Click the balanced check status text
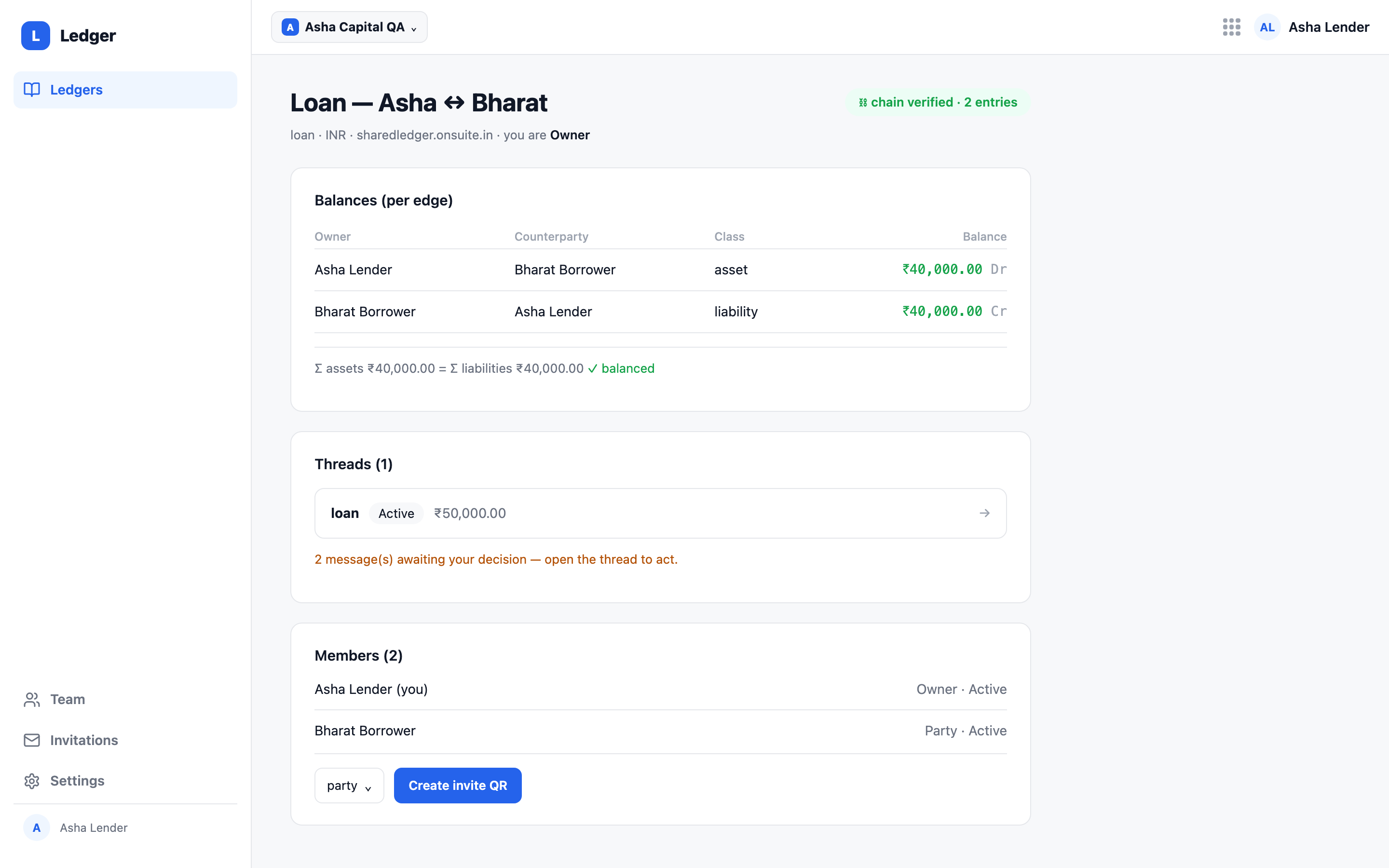The height and width of the screenshot is (868, 1389). pyautogui.click(x=621, y=368)
